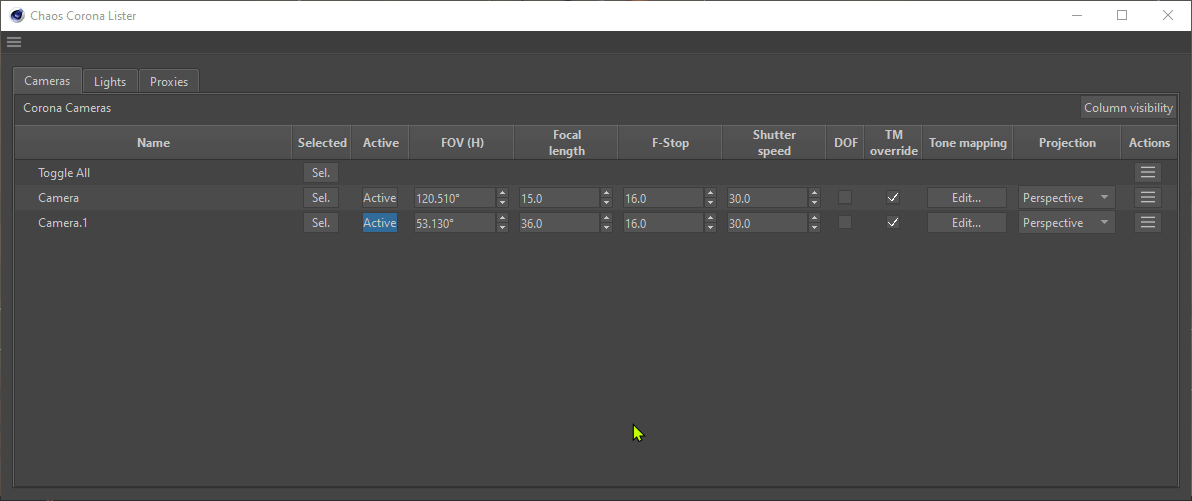Increase Camera focal length with up arrow
Screen dimensions: 1192x501
pyautogui.click(x=607, y=193)
